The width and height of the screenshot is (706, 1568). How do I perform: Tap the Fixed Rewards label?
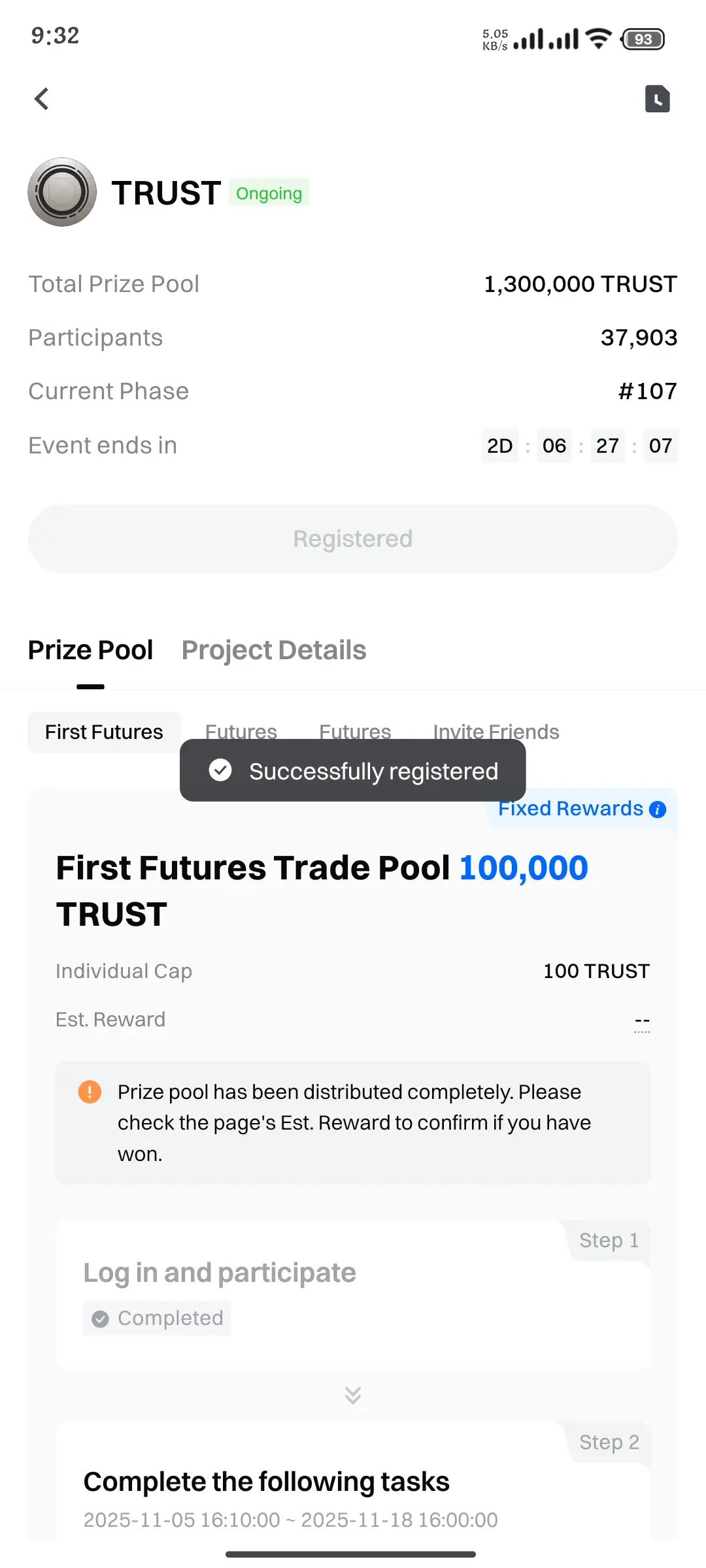(571, 809)
